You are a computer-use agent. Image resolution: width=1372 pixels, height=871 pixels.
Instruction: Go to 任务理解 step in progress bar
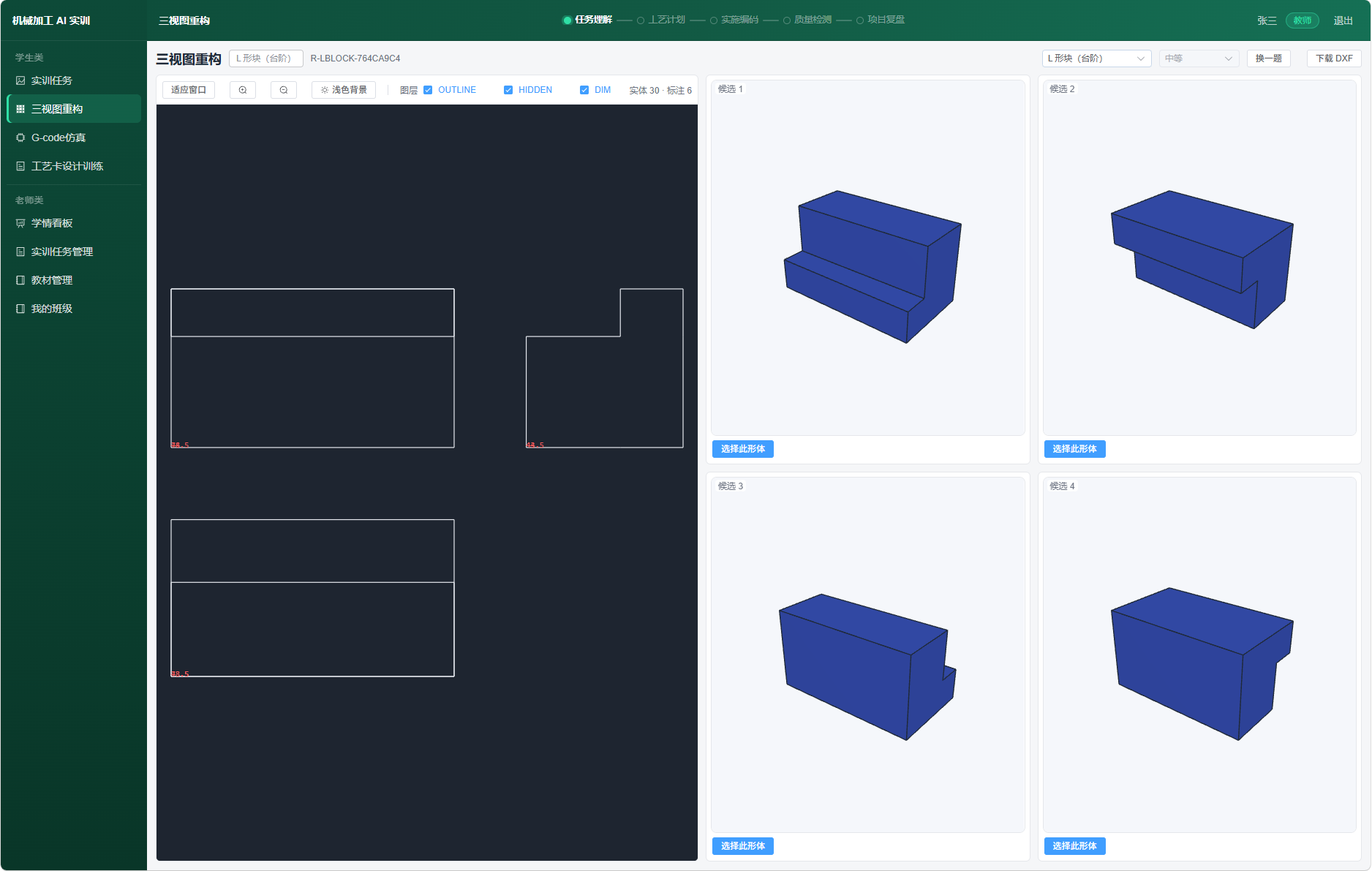587,20
